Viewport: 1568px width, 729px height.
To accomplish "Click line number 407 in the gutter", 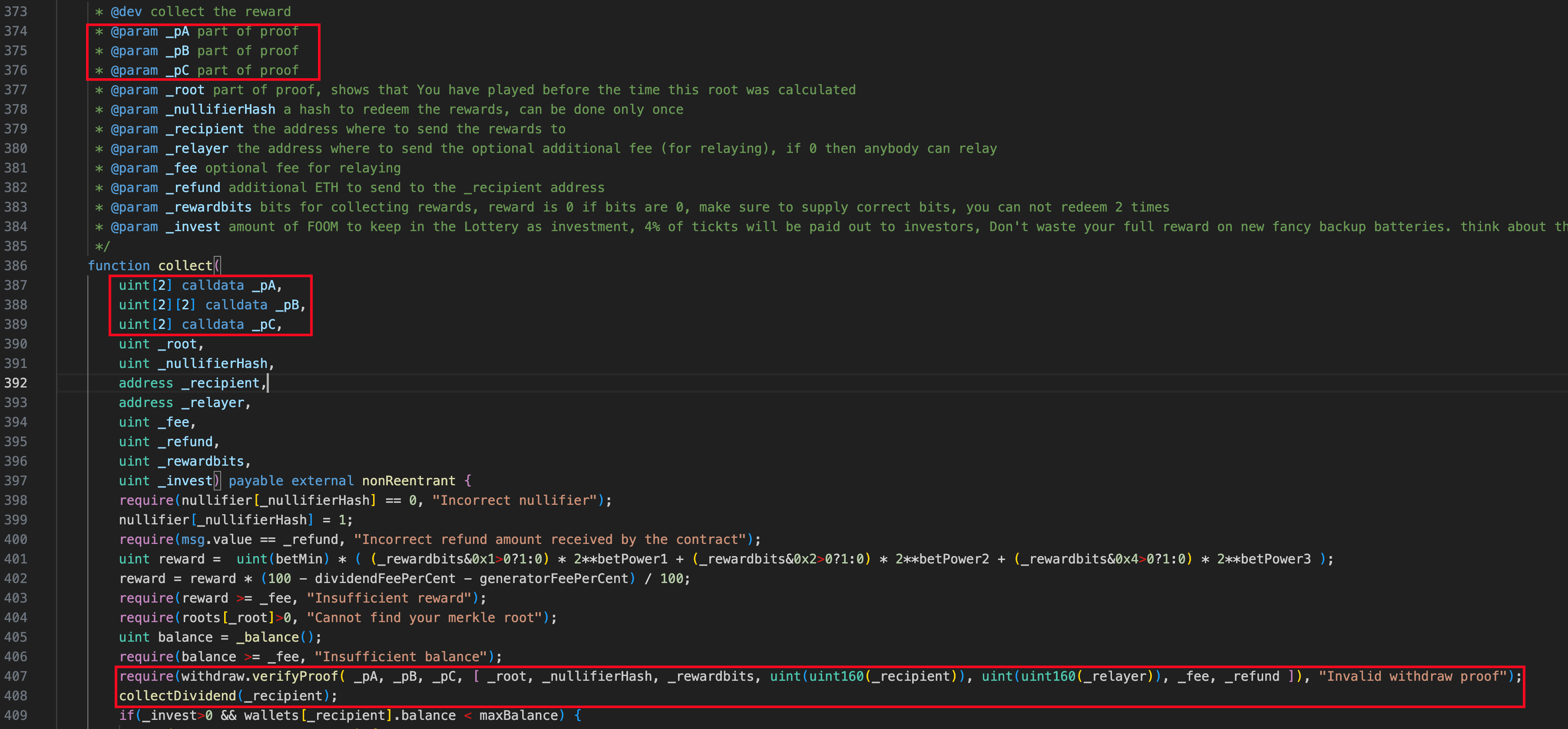I will click(15, 676).
